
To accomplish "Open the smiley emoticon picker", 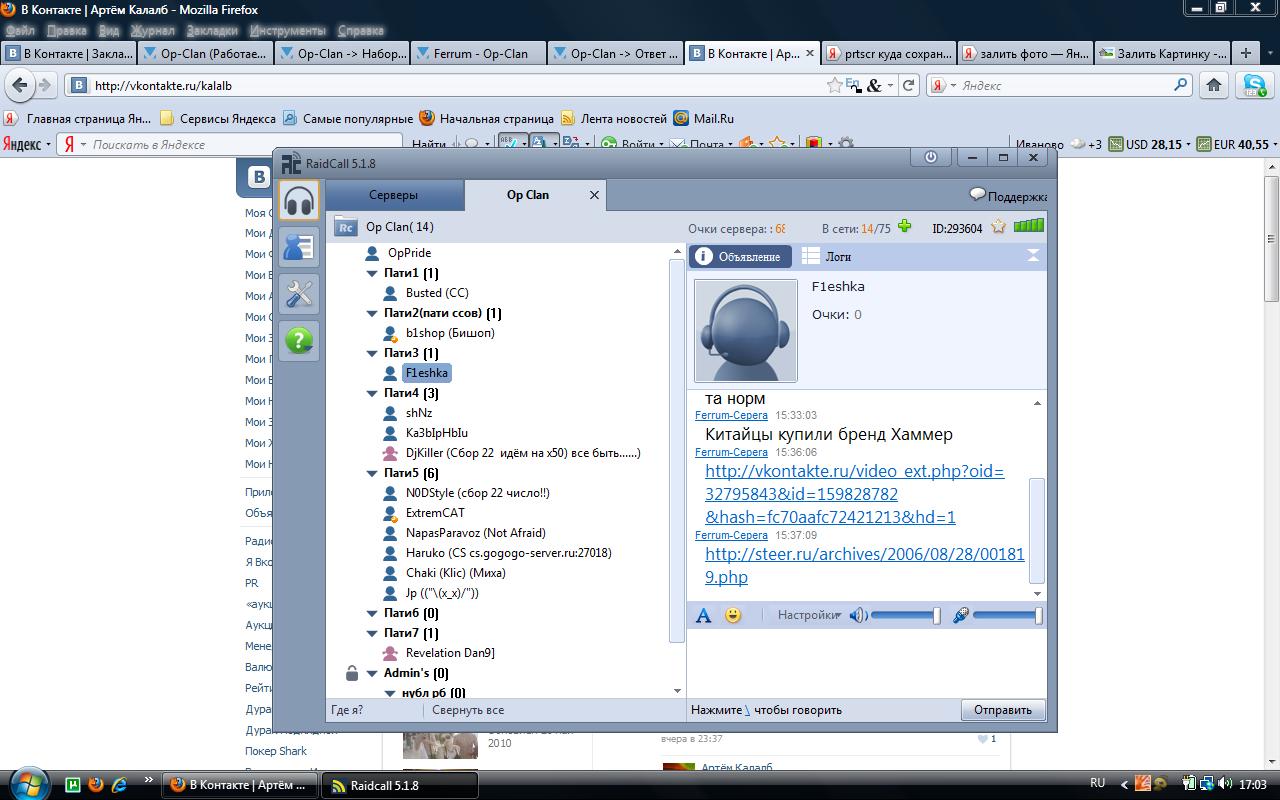I will pos(733,615).
